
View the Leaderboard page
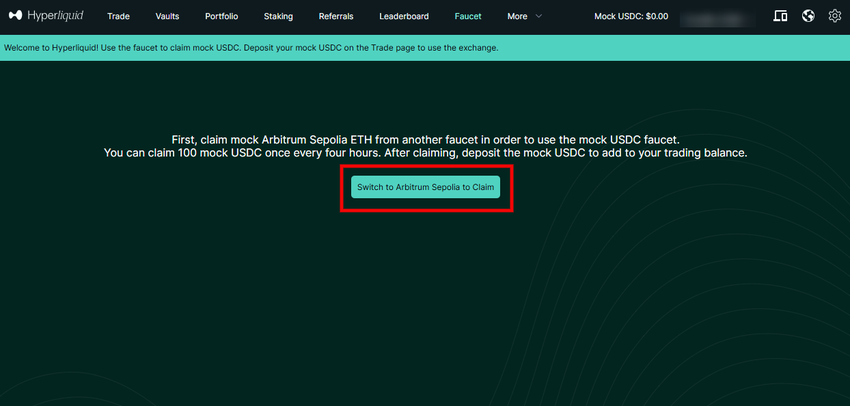click(x=404, y=16)
